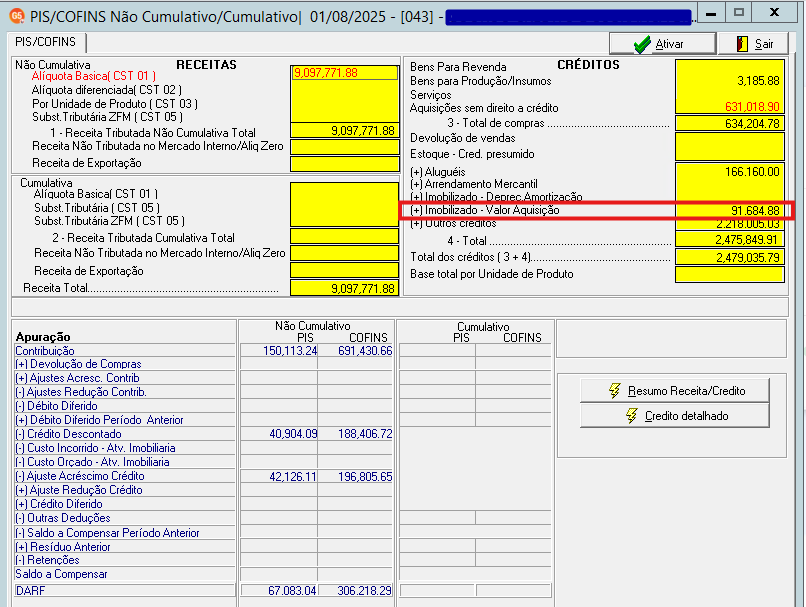Click Aquisições sem direito a crédito value 631,018.90
The height and width of the screenshot is (607, 806).
752,106
